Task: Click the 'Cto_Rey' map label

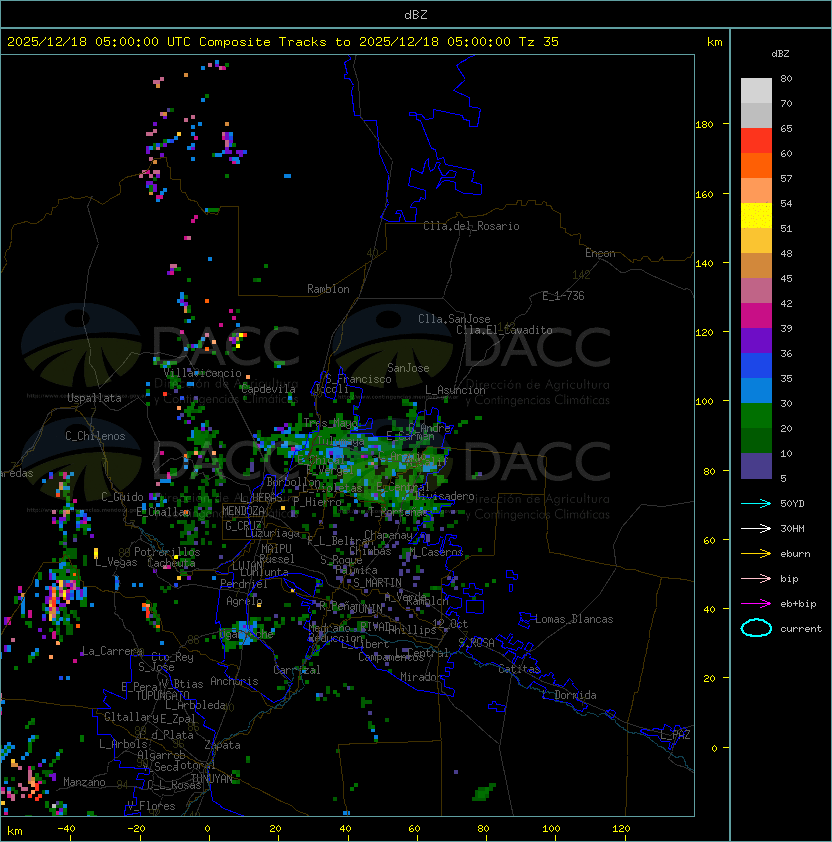Action: click(x=172, y=657)
